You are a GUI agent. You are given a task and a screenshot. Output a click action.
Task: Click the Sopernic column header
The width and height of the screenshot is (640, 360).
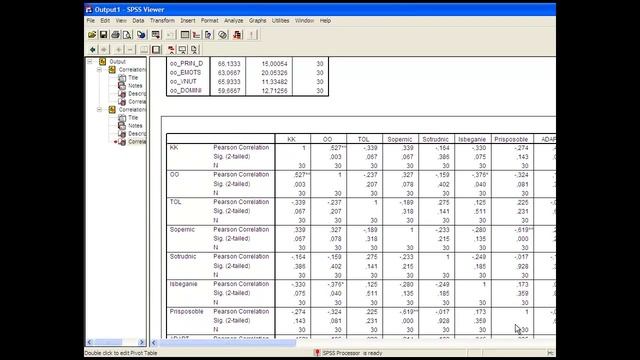tap(400, 140)
